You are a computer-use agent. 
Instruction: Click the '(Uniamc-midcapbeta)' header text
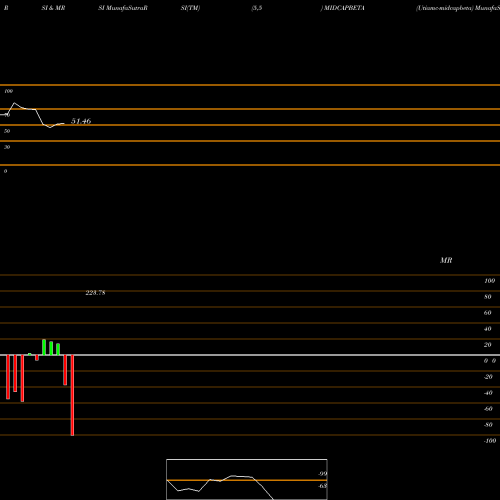pos(445,8)
